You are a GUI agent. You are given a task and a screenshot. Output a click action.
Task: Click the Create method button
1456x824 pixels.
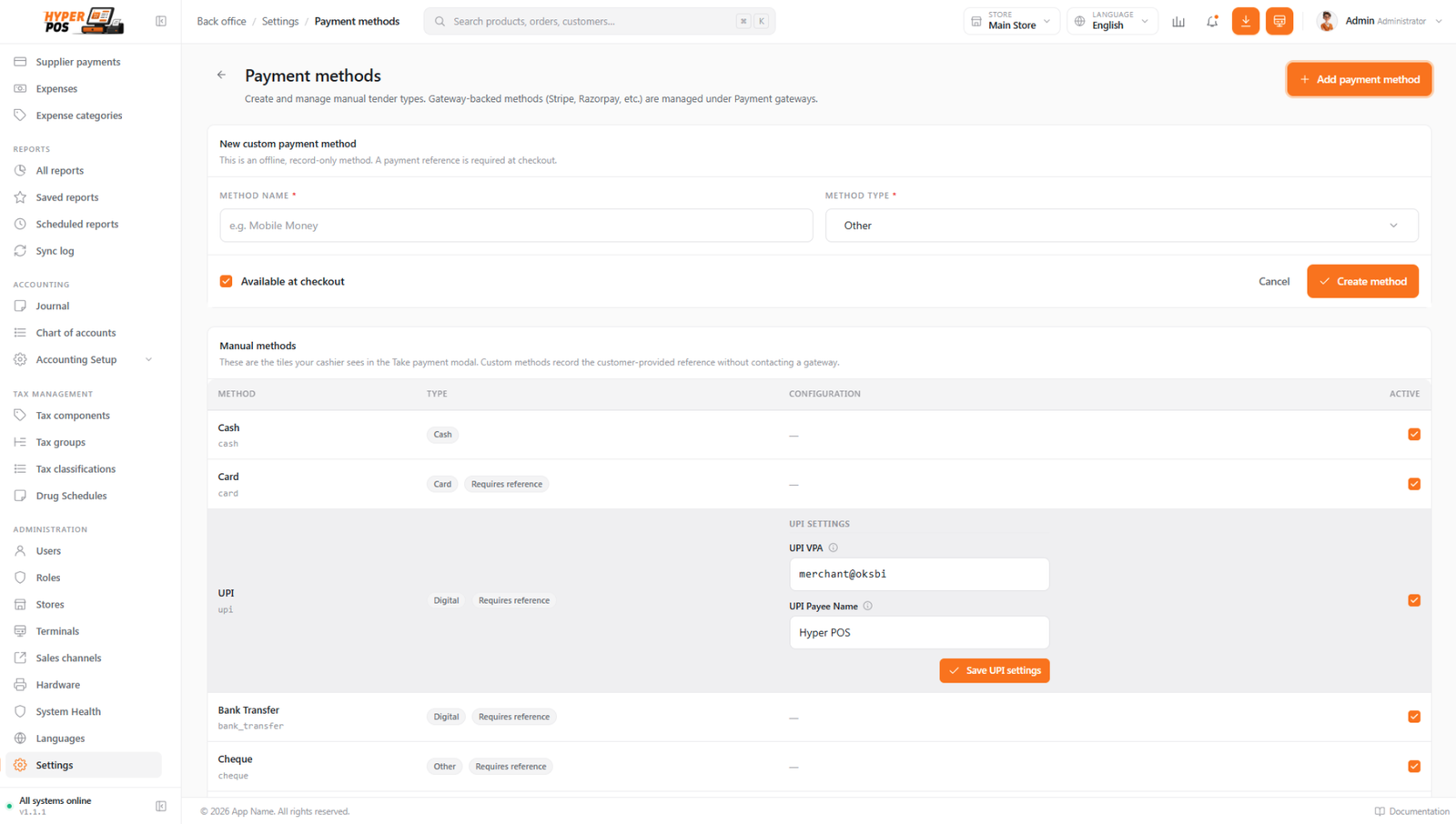[1362, 281]
